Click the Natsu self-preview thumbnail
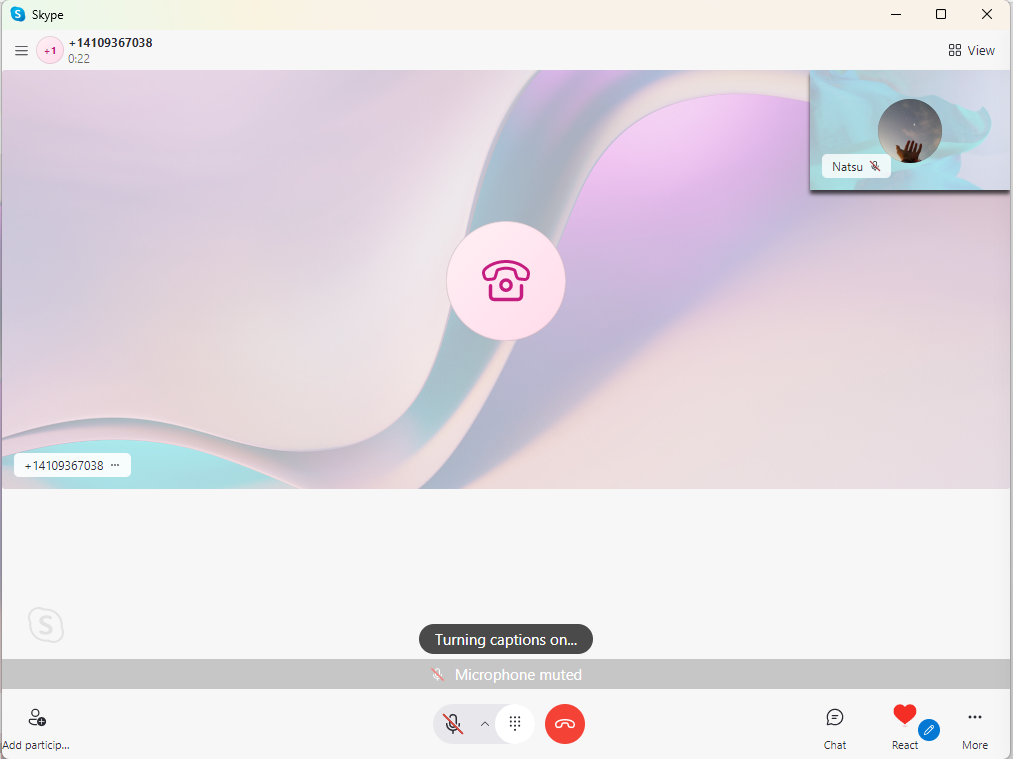 pos(909,130)
